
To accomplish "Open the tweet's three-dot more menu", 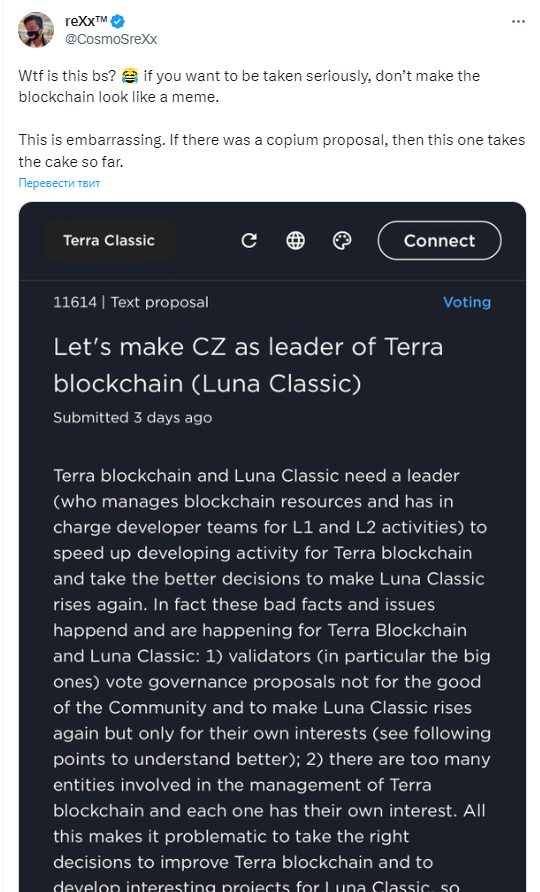I will [518, 21].
